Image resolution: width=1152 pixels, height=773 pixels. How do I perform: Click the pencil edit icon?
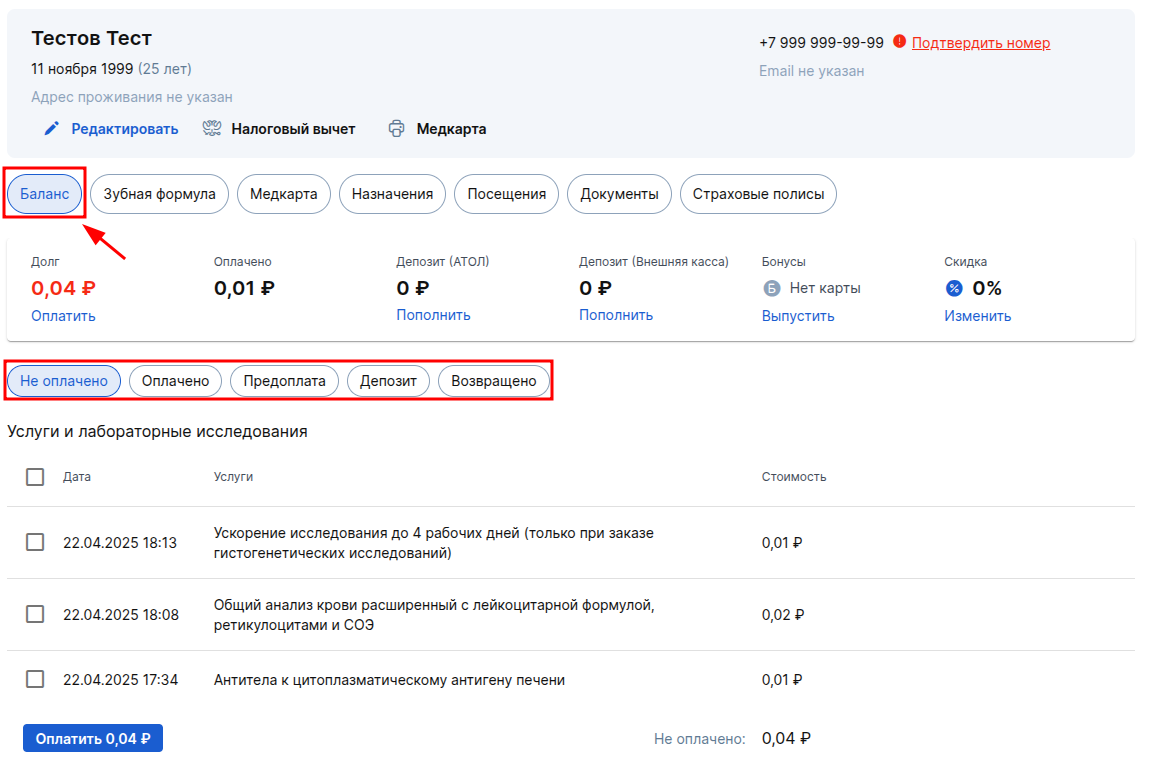51,129
